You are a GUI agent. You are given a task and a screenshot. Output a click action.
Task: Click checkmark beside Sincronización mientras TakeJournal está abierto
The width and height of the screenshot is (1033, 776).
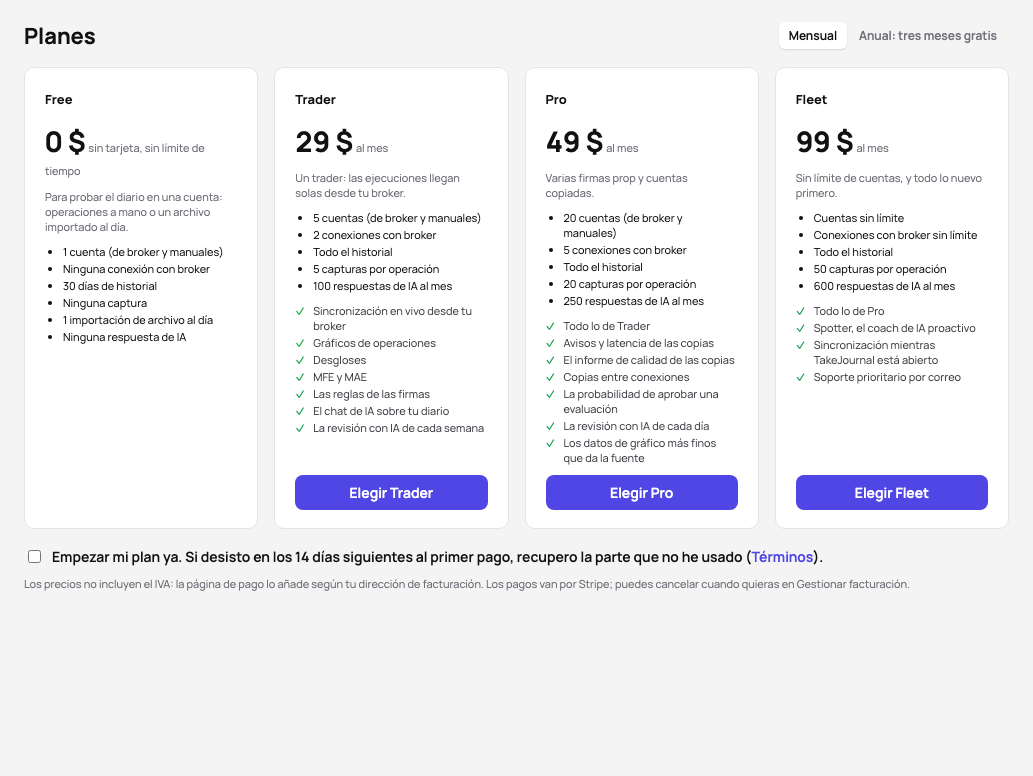[800, 345]
